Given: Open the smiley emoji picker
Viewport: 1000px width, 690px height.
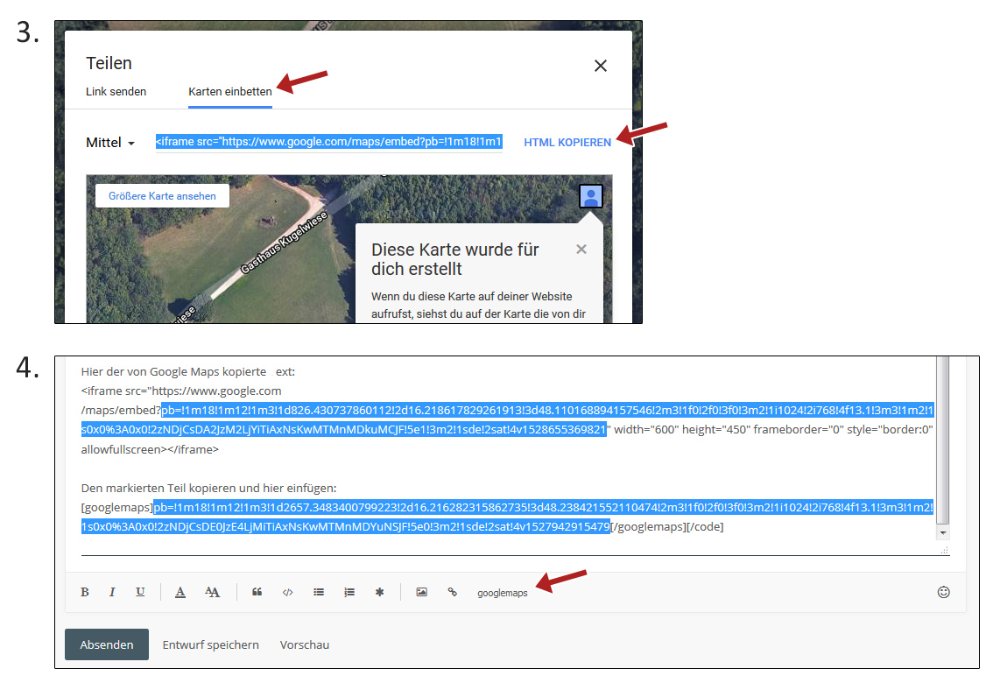Looking at the screenshot, I should (x=943, y=592).
